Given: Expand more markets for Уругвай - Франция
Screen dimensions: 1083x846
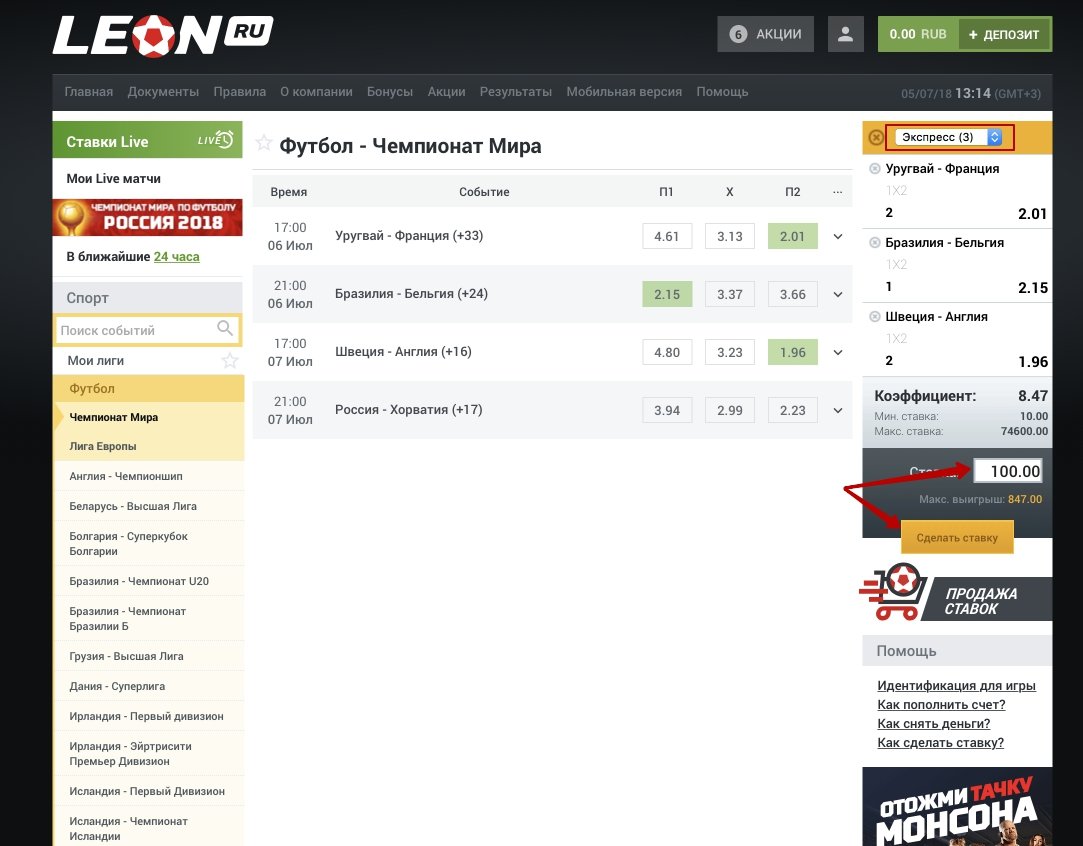Looking at the screenshot, I should tap(838, 236).
